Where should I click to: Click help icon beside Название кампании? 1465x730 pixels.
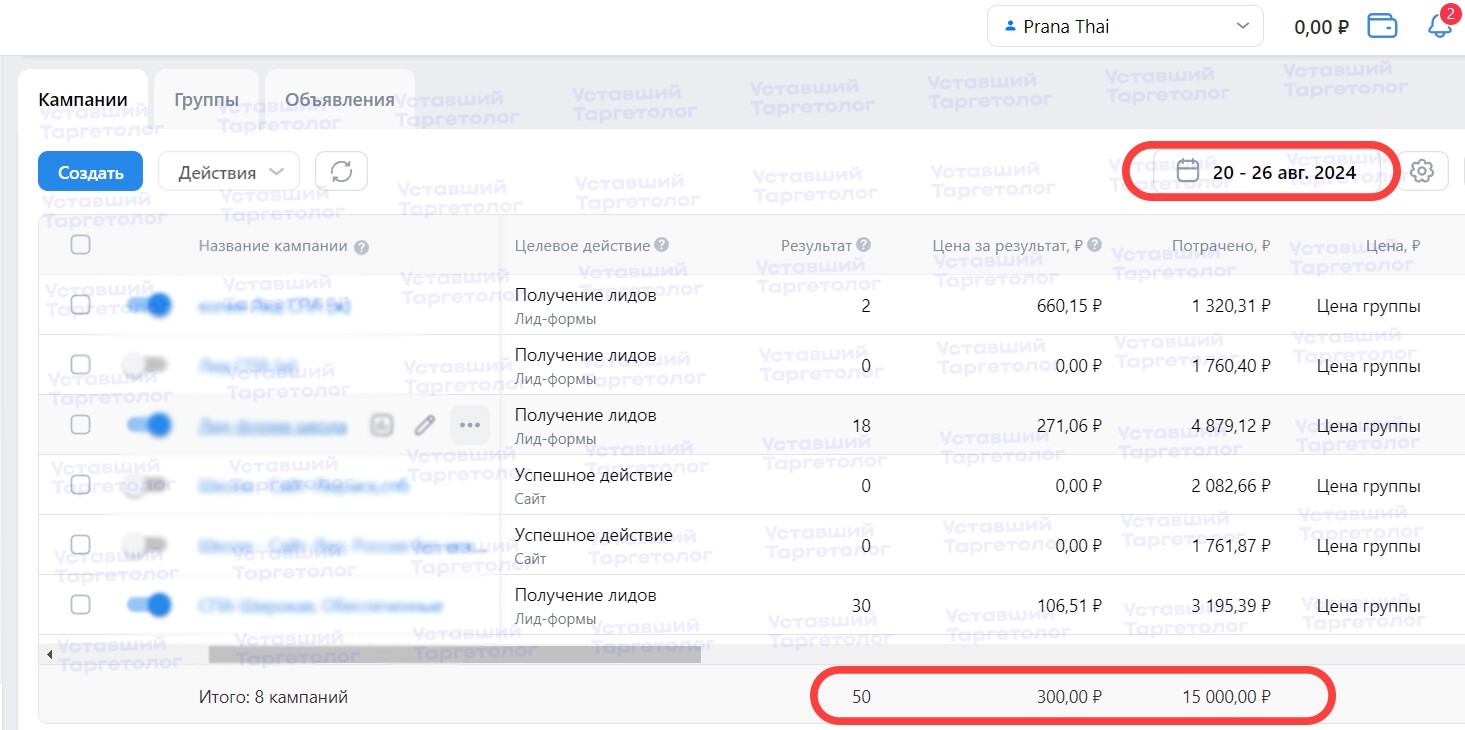pos(362,247)
